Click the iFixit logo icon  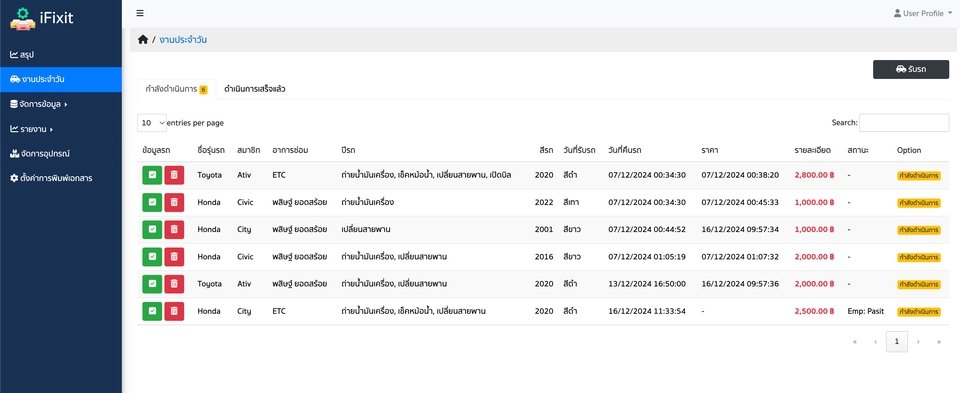(23, 18)
